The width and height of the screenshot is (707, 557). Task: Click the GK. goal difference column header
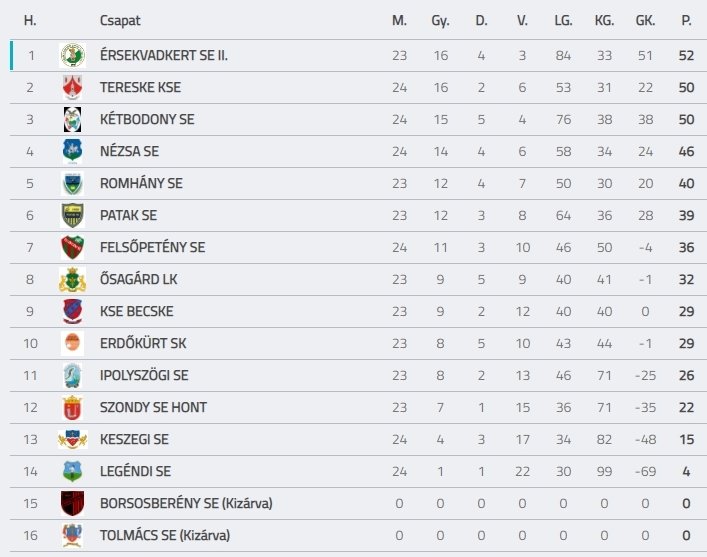pos(645,21)
